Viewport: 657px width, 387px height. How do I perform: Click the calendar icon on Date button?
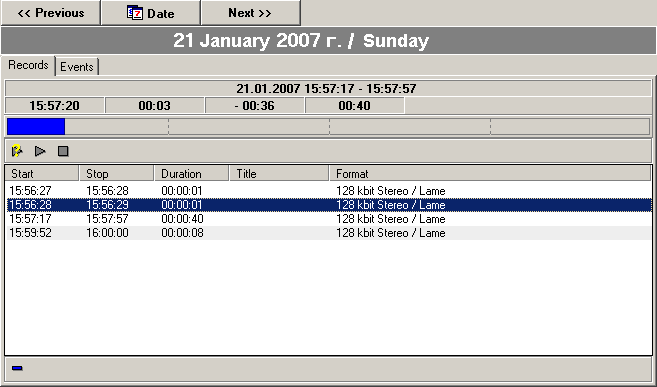135,13
